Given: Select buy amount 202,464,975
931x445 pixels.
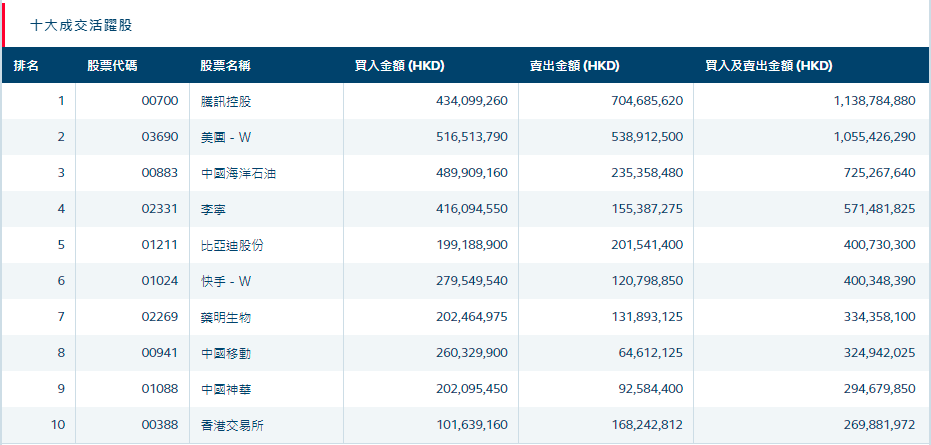Looking at the screenshot, I should pos(472,317).
